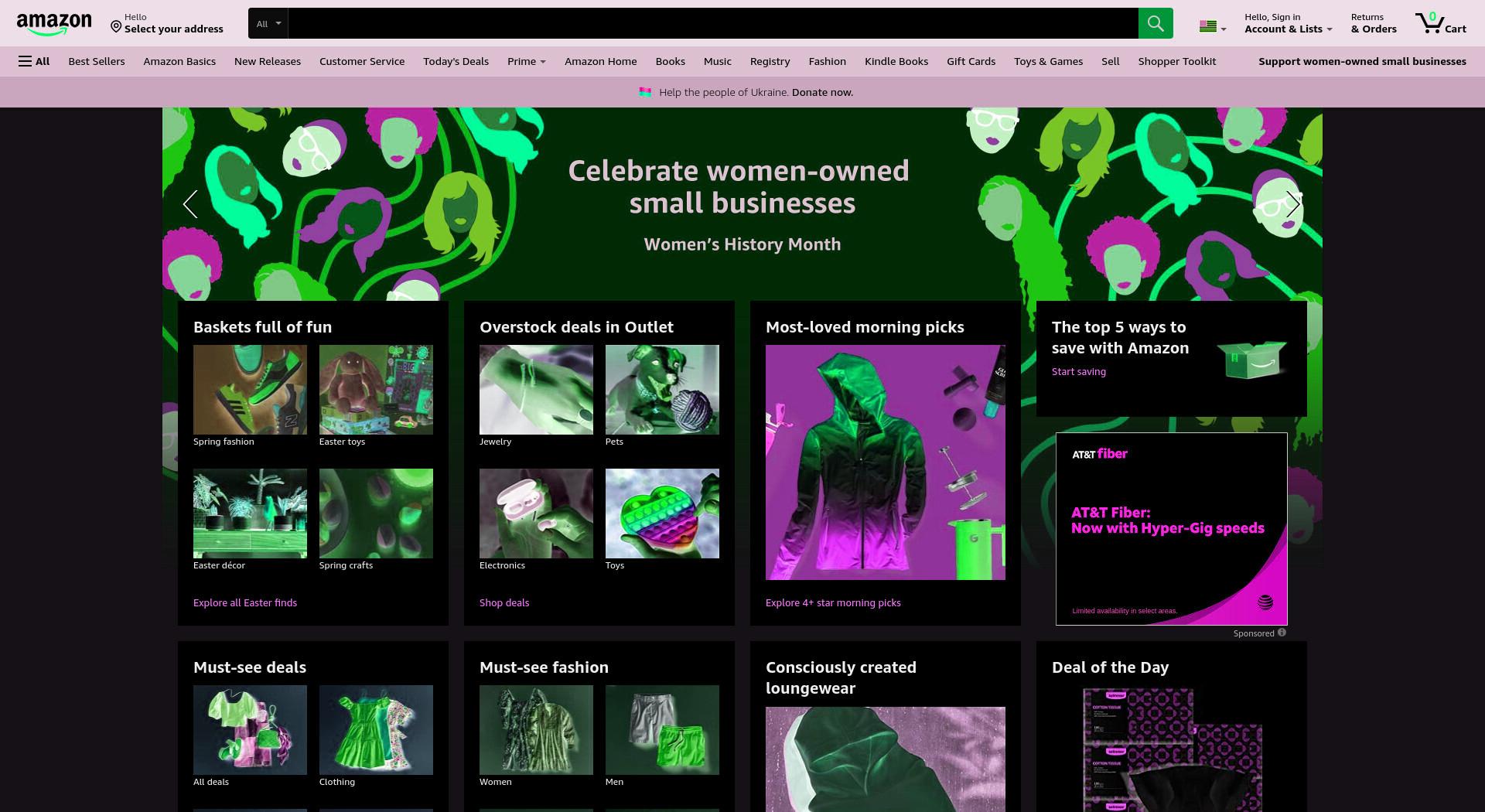Open Toys outlet thumbnail

662,513
